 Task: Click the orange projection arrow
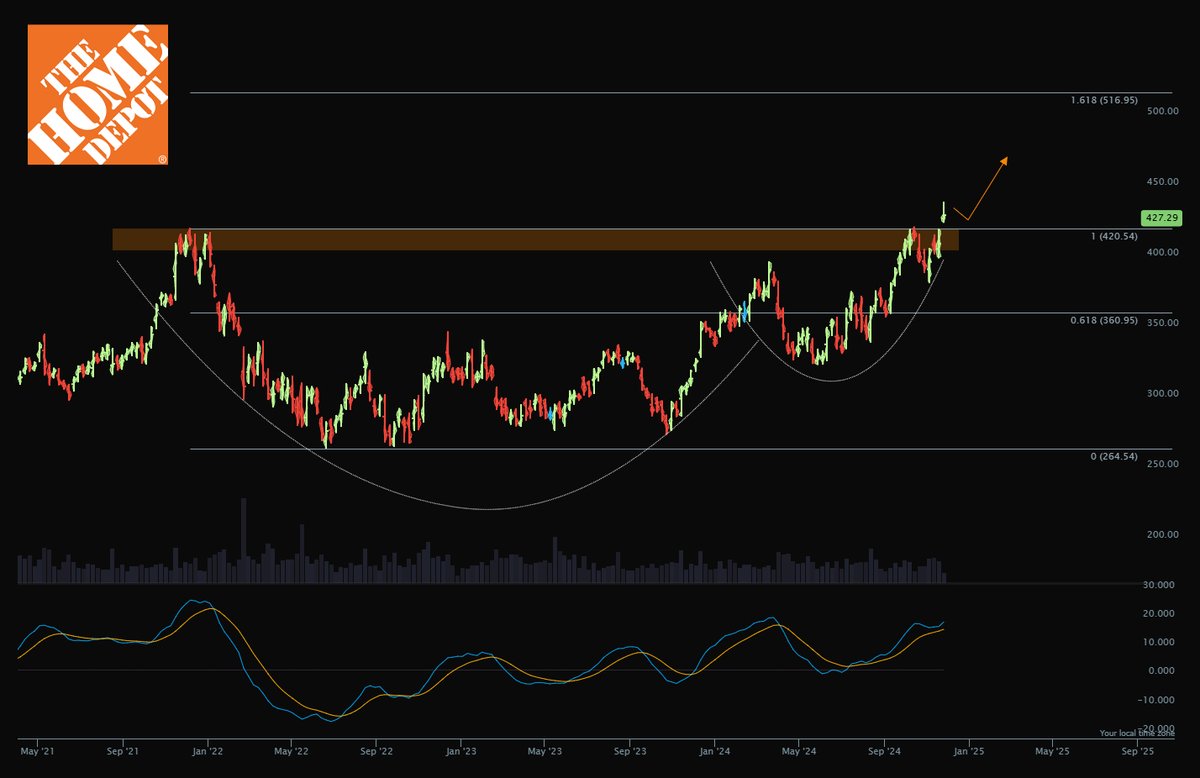click(983, 188)
